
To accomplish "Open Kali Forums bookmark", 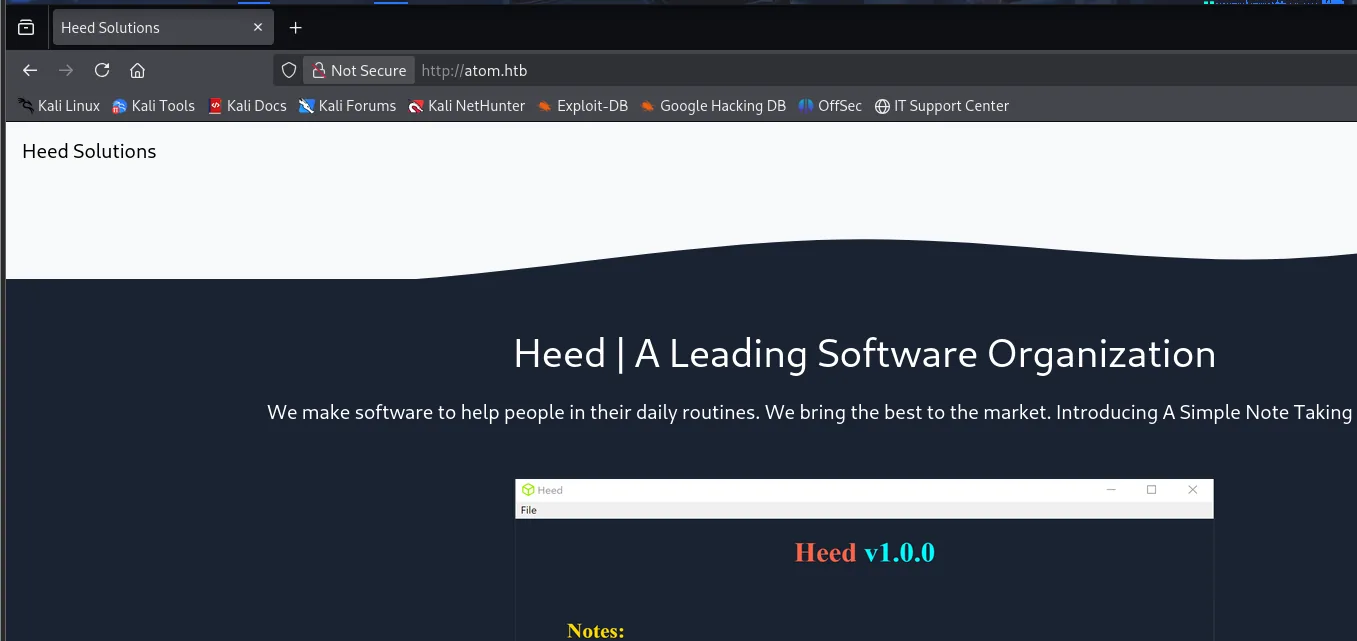I will [347, 106].
